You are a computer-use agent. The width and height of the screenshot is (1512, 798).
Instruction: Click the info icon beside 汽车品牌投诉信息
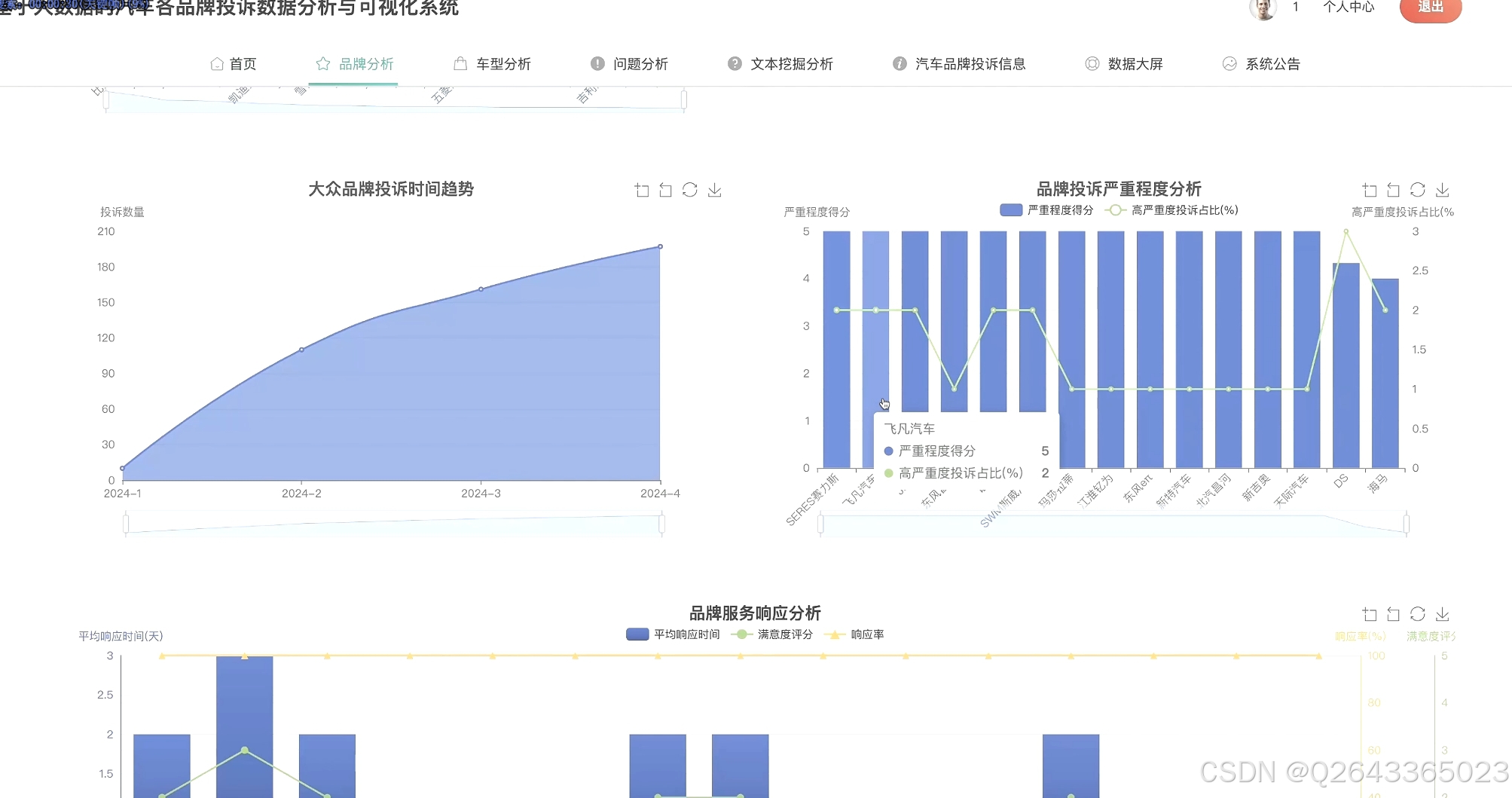[900, 64]
